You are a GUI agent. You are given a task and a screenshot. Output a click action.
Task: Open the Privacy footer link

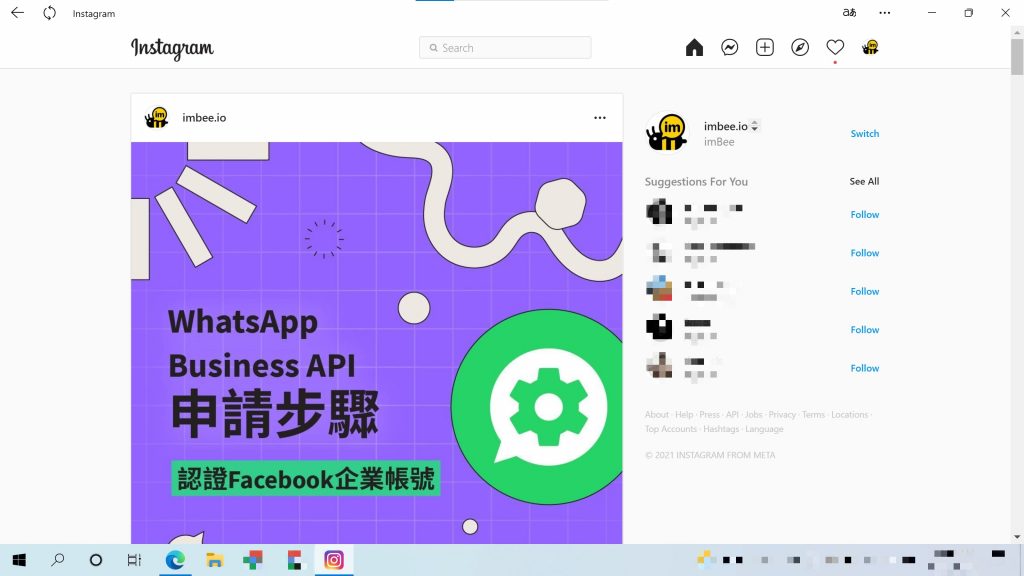click(x=782, y=415)
